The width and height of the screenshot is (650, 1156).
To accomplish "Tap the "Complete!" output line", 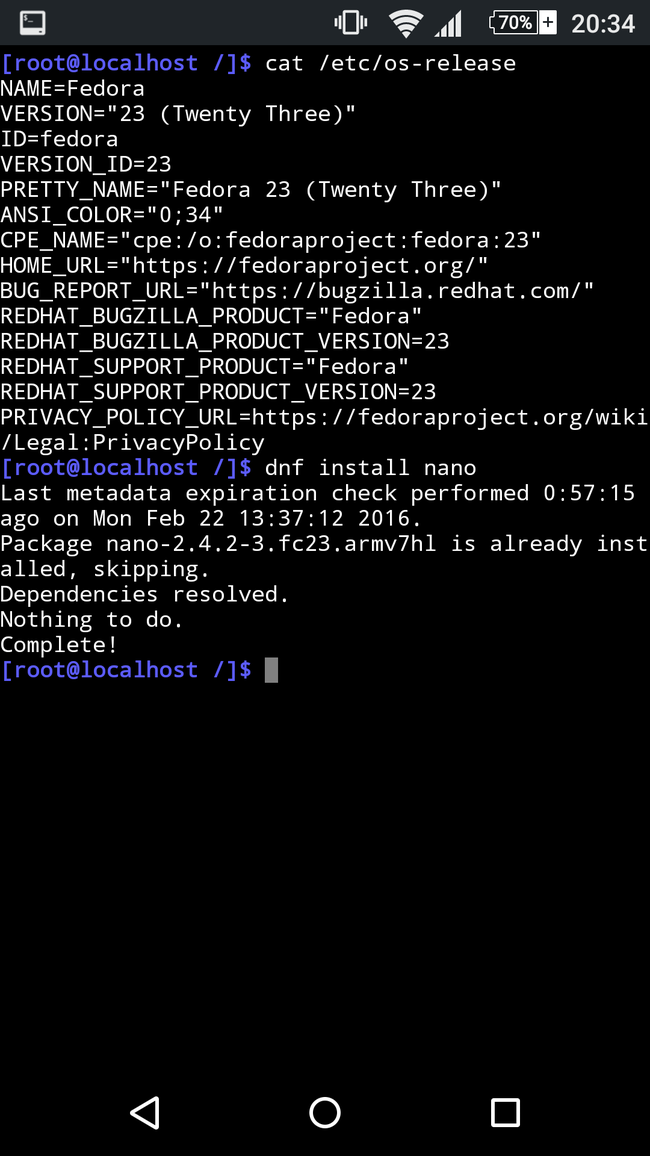I will coord(59,645).
